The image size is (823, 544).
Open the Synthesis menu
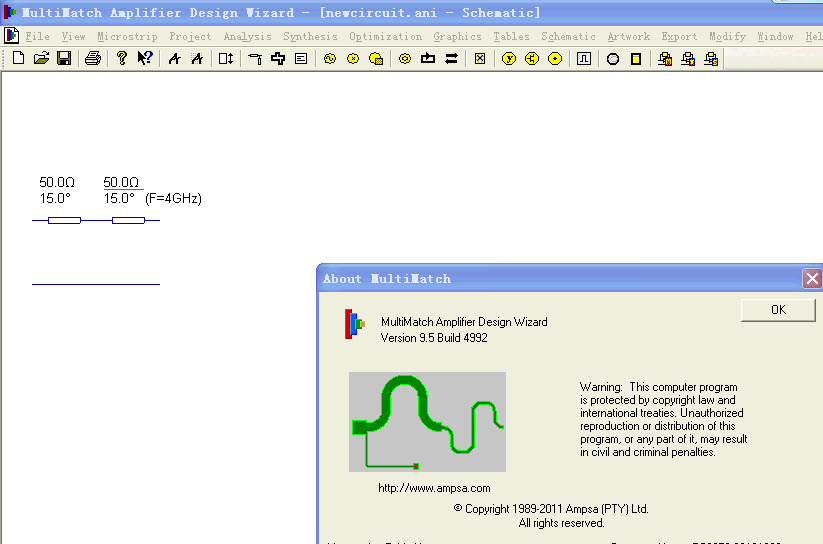310,36
